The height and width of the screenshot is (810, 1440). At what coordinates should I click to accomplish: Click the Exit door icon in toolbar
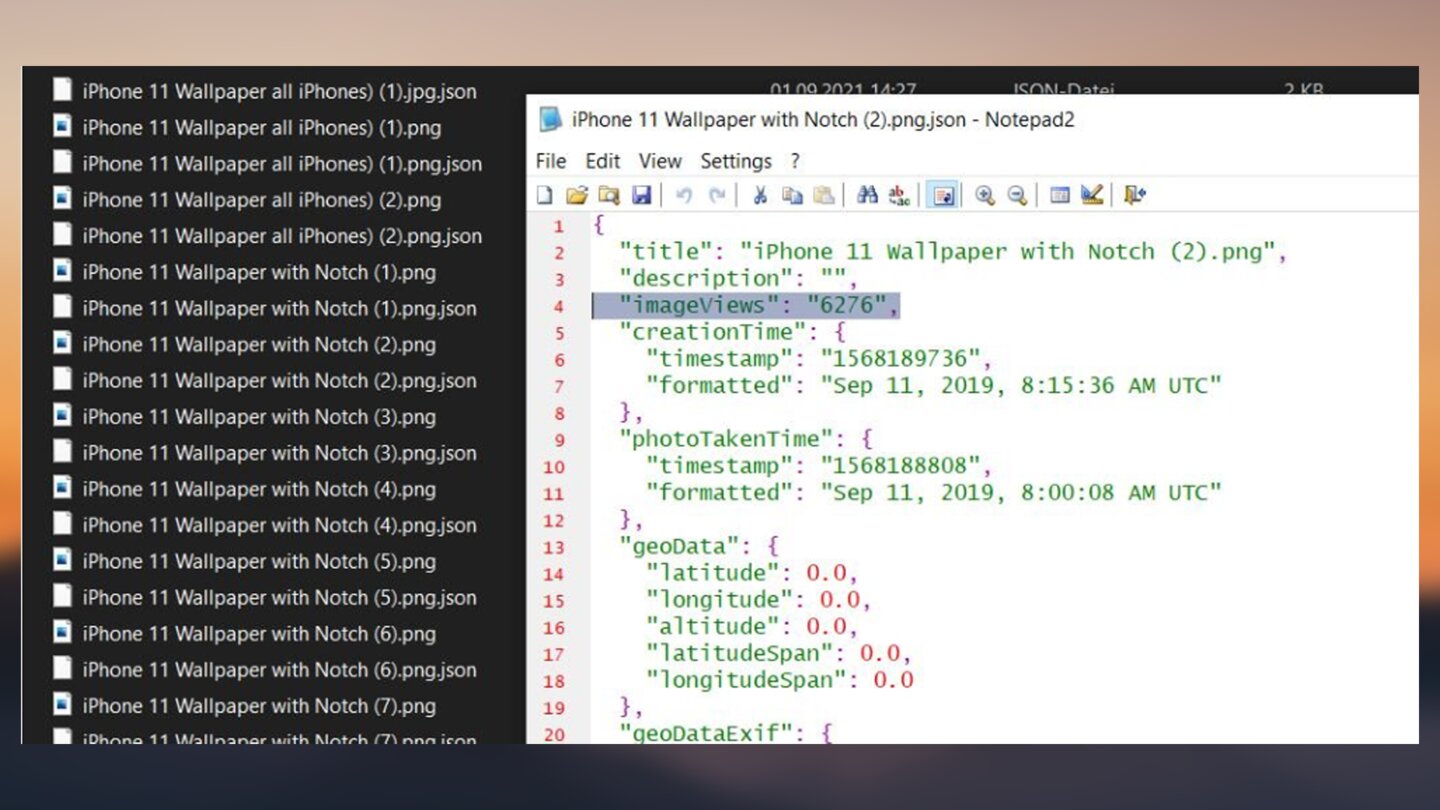pyautogui.click(x=1134, y=195)
